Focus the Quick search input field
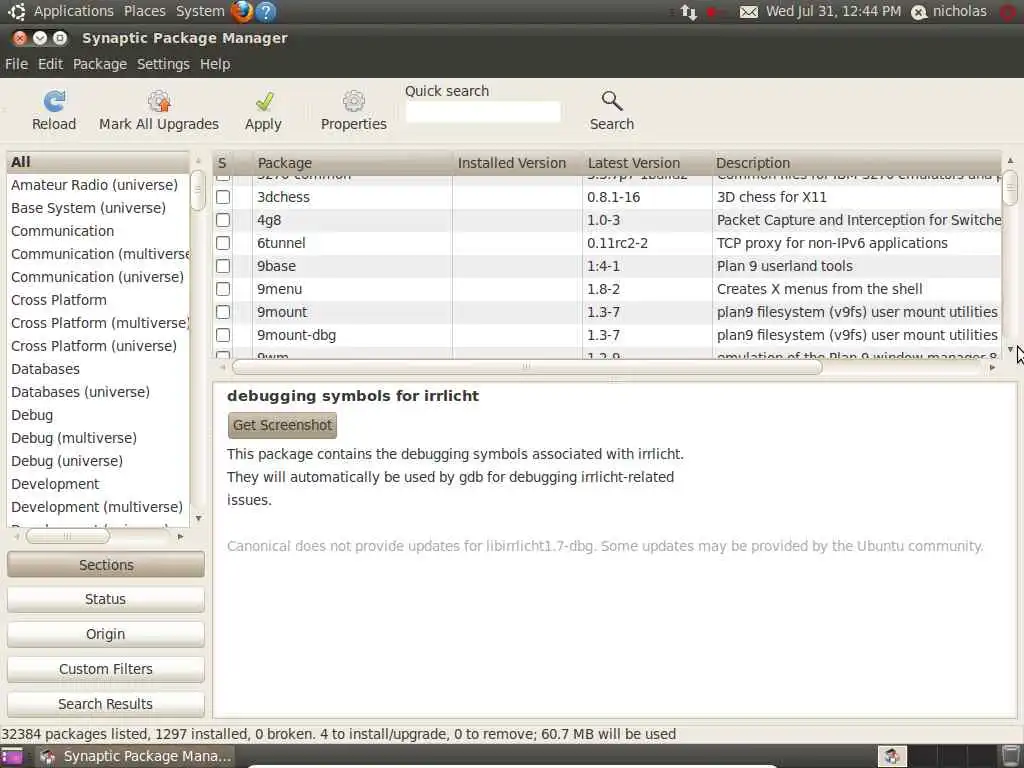The height and width of the screenshot is (768, 1024). (x=483, y=112)
